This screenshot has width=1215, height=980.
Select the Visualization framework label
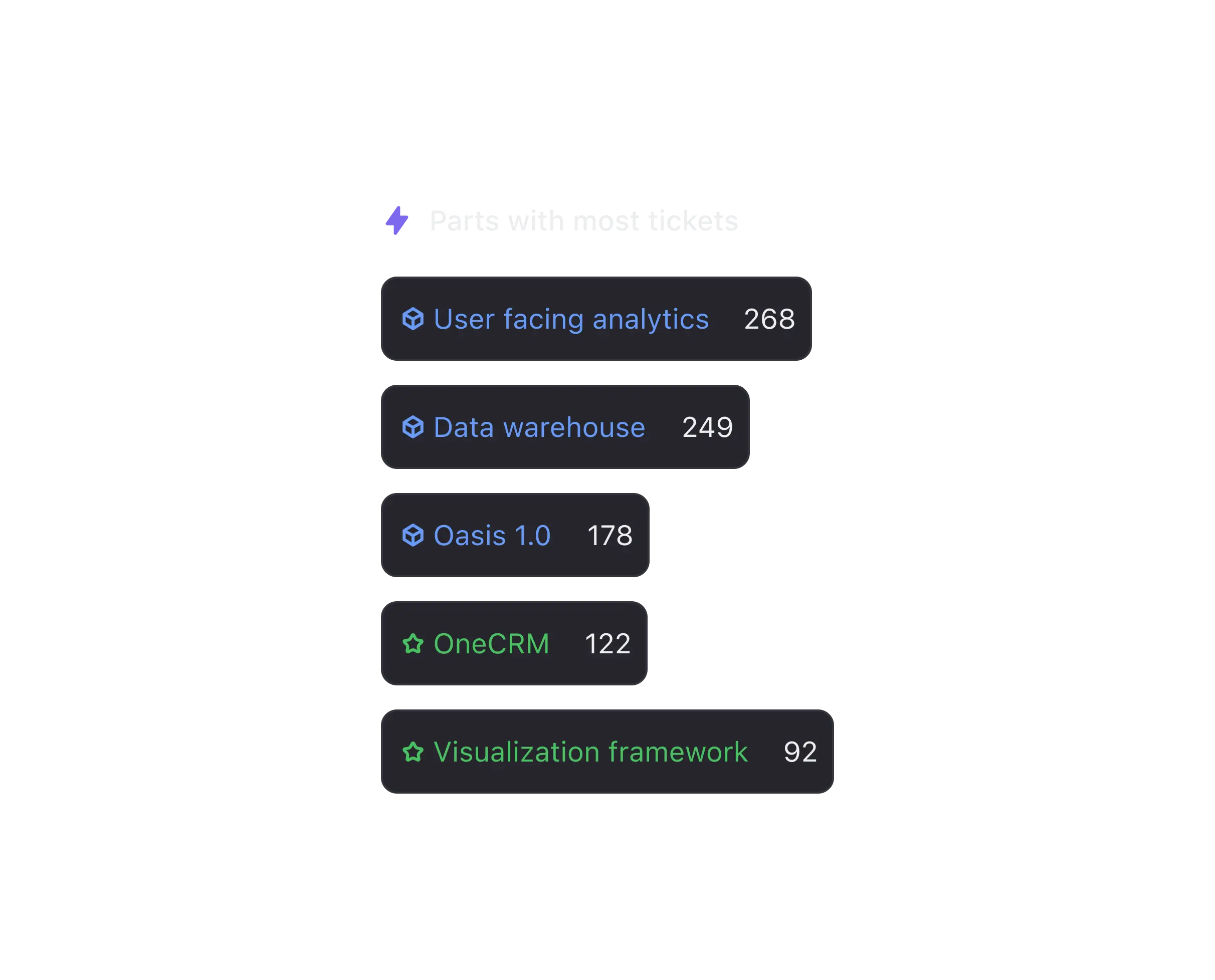591,752
